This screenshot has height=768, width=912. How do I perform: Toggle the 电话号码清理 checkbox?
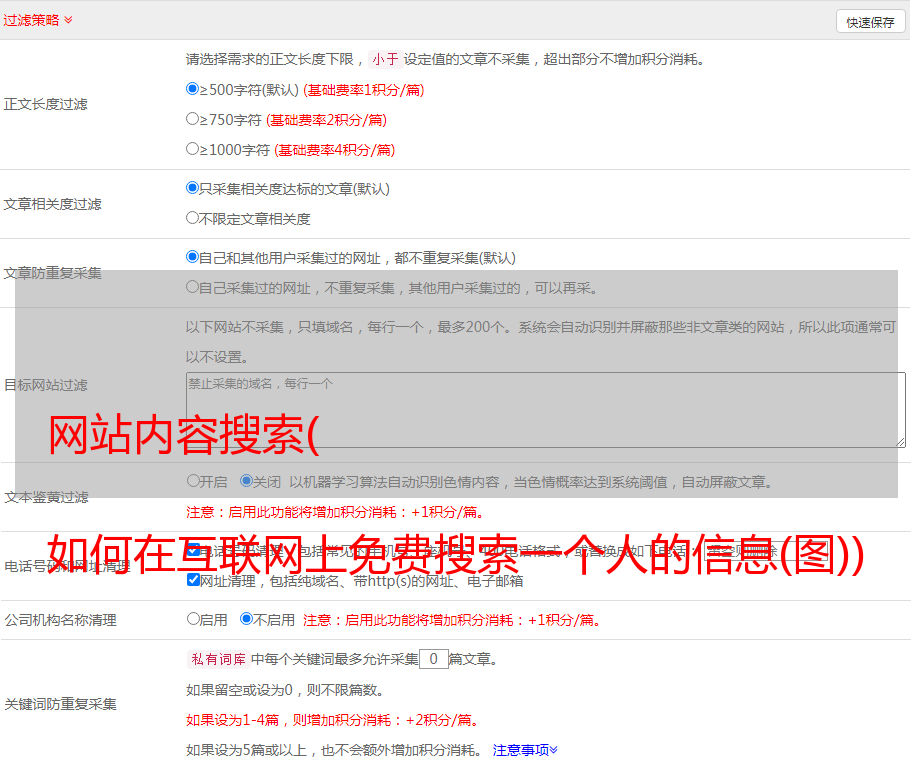tap(194, 549)
